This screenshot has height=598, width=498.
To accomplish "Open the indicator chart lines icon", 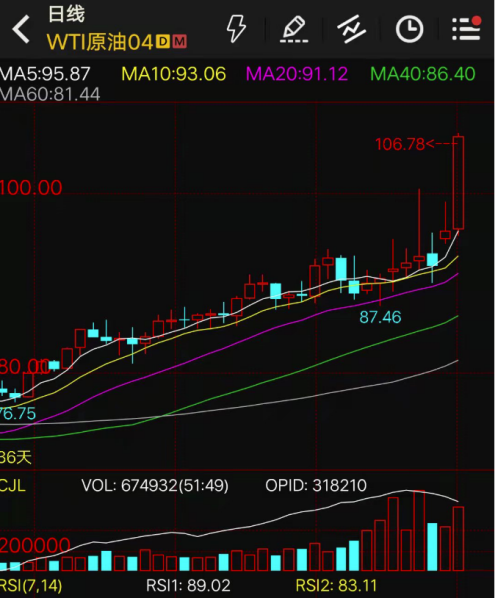I will coord(352,29).
